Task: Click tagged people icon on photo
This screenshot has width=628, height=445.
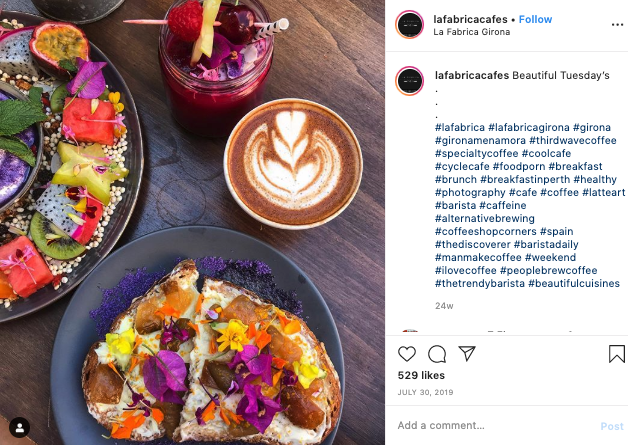Action: tap(20, 427)
